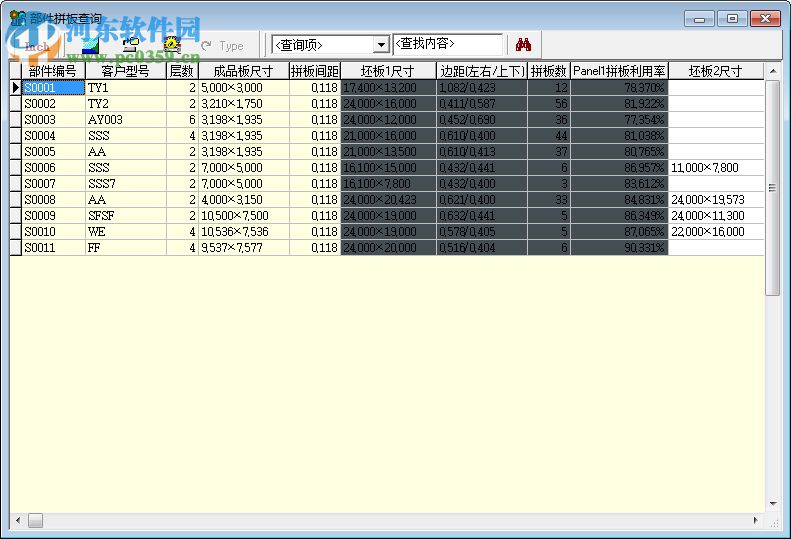
Task: Click the application icon in title bar
Action: coord(18,19)
